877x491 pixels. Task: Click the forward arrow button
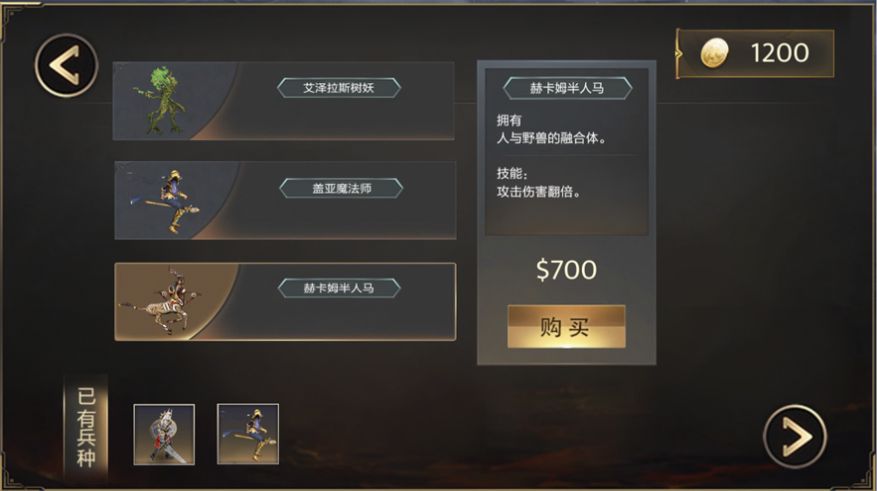point(795,436)
